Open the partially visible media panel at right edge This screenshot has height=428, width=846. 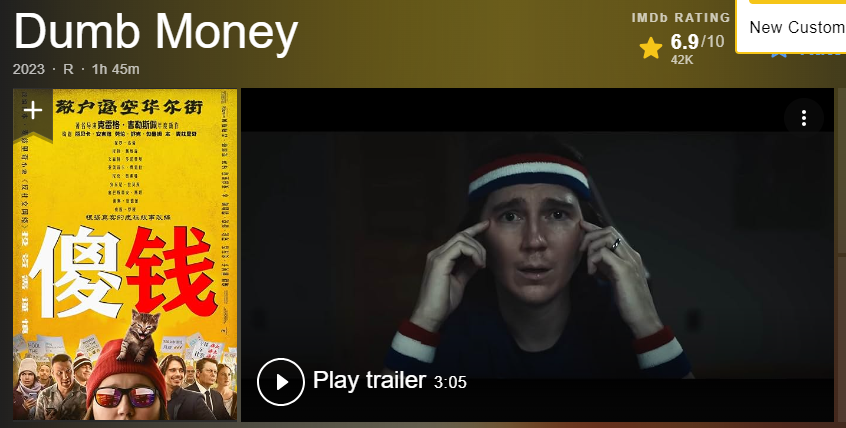841,255
